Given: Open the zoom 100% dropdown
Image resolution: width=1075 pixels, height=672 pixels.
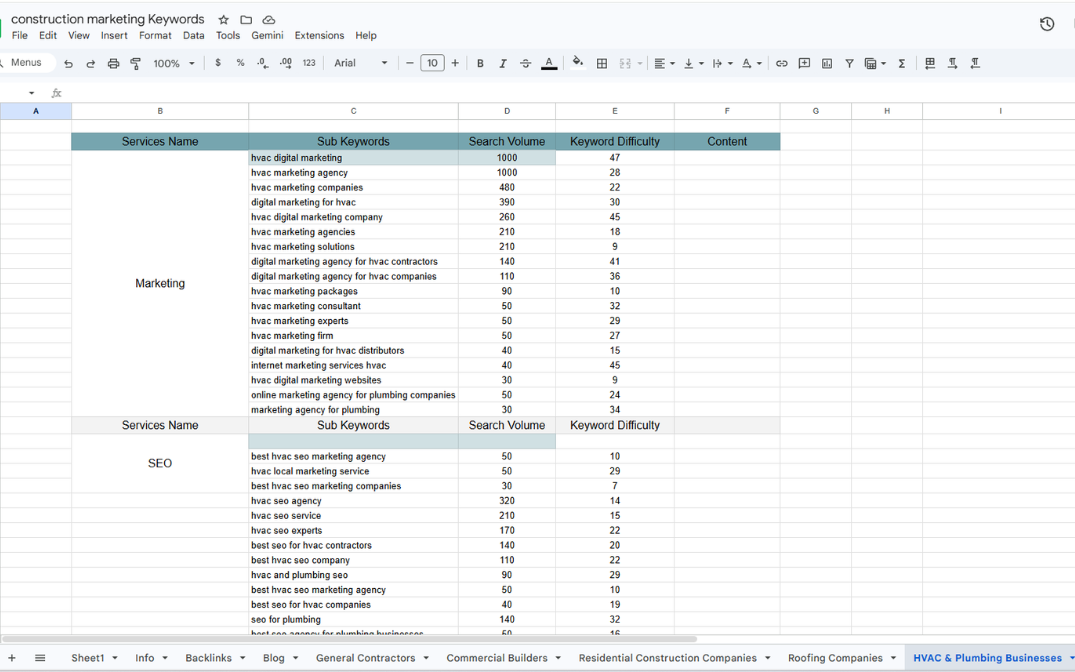Looking at the screenshot, I should [x=174, y=63].
